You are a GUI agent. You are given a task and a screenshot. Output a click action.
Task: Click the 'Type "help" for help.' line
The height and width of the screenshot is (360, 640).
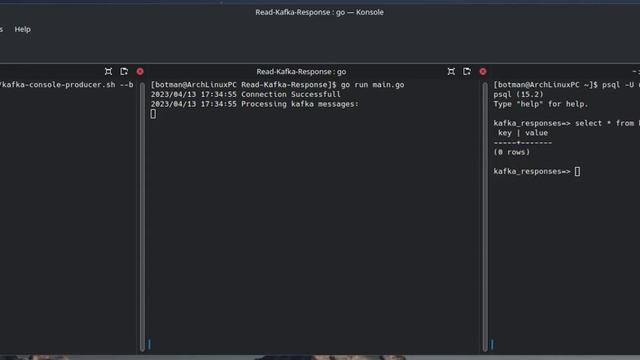(x=541, y=104)
